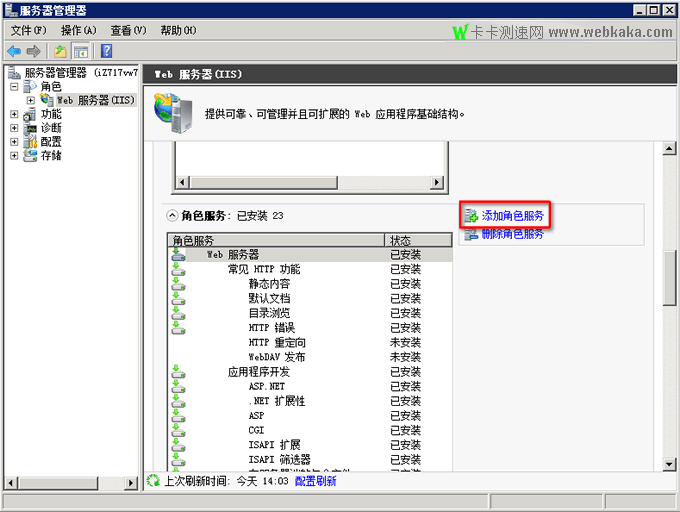Click the forward arrow toolbar icon
Screen dimensions: 680x512
(x=34, y=51)
